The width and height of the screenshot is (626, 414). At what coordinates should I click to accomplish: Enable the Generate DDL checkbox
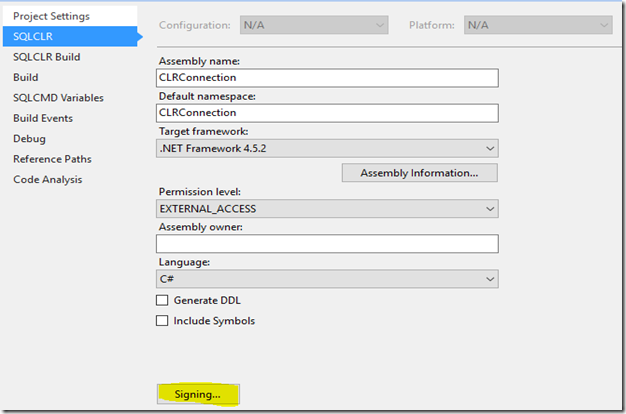(x=162, y=300)
